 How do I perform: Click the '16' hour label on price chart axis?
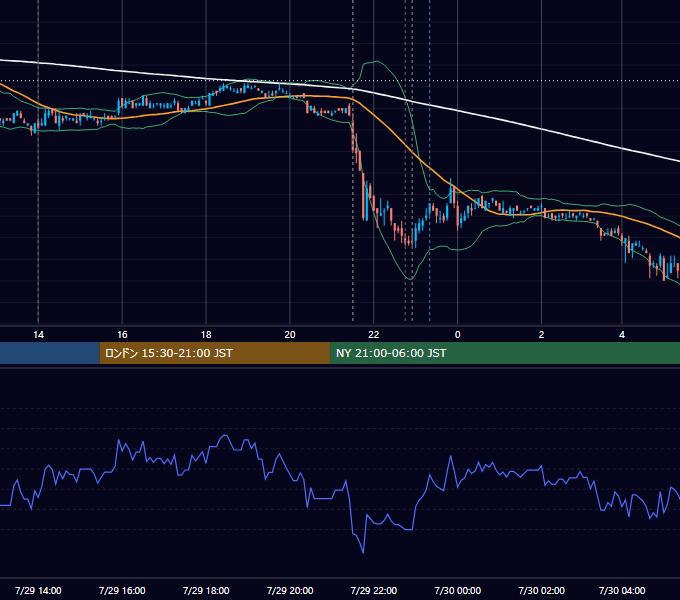coord(122,335)
